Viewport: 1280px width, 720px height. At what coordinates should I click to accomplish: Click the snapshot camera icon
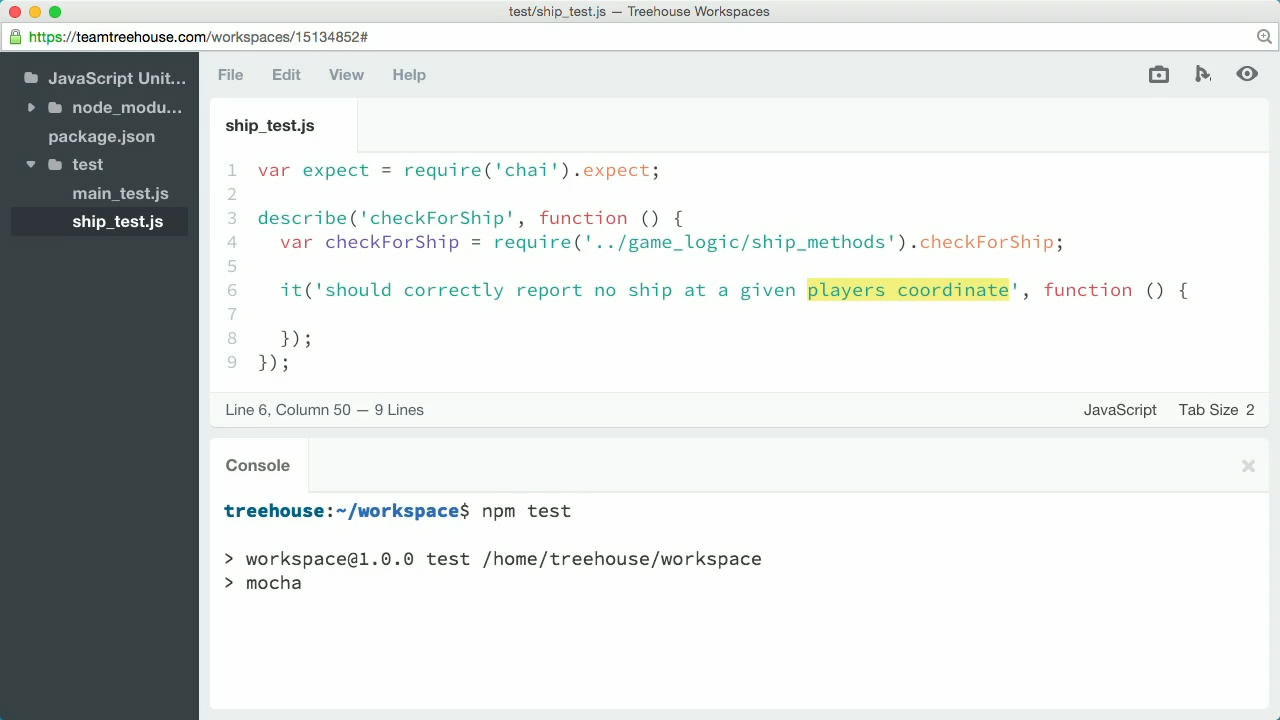[1158, 74]
